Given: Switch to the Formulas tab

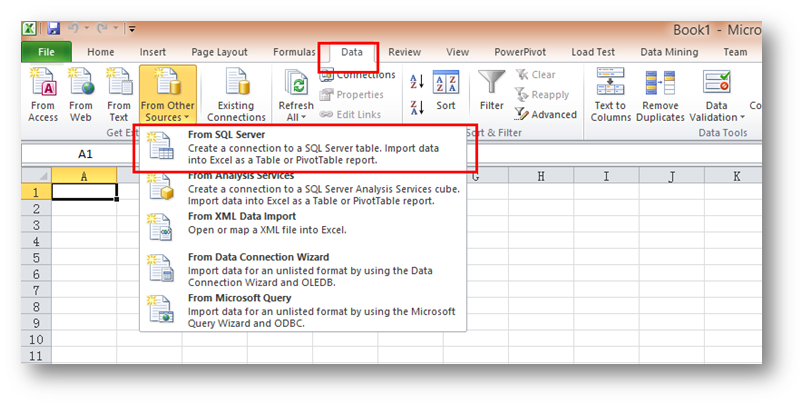Looking at the screenshot, I should point(294,52).
